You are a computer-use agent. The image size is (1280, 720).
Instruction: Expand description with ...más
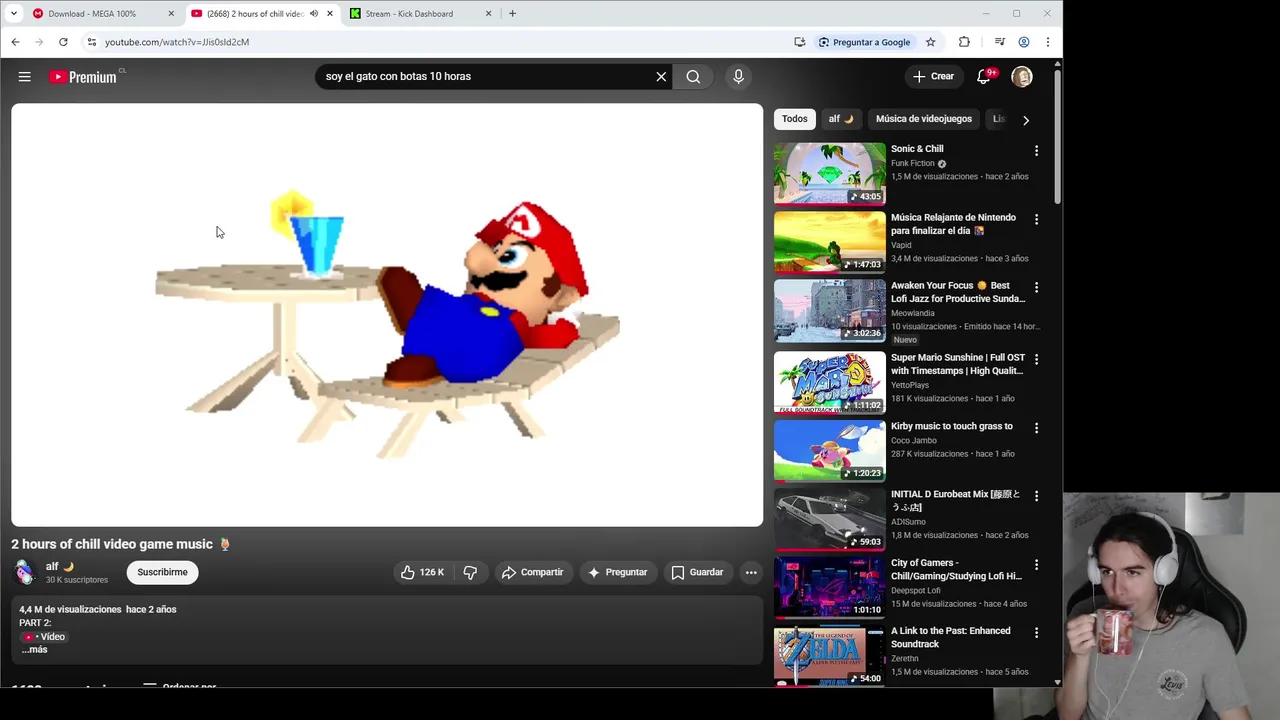click(35, 650)
